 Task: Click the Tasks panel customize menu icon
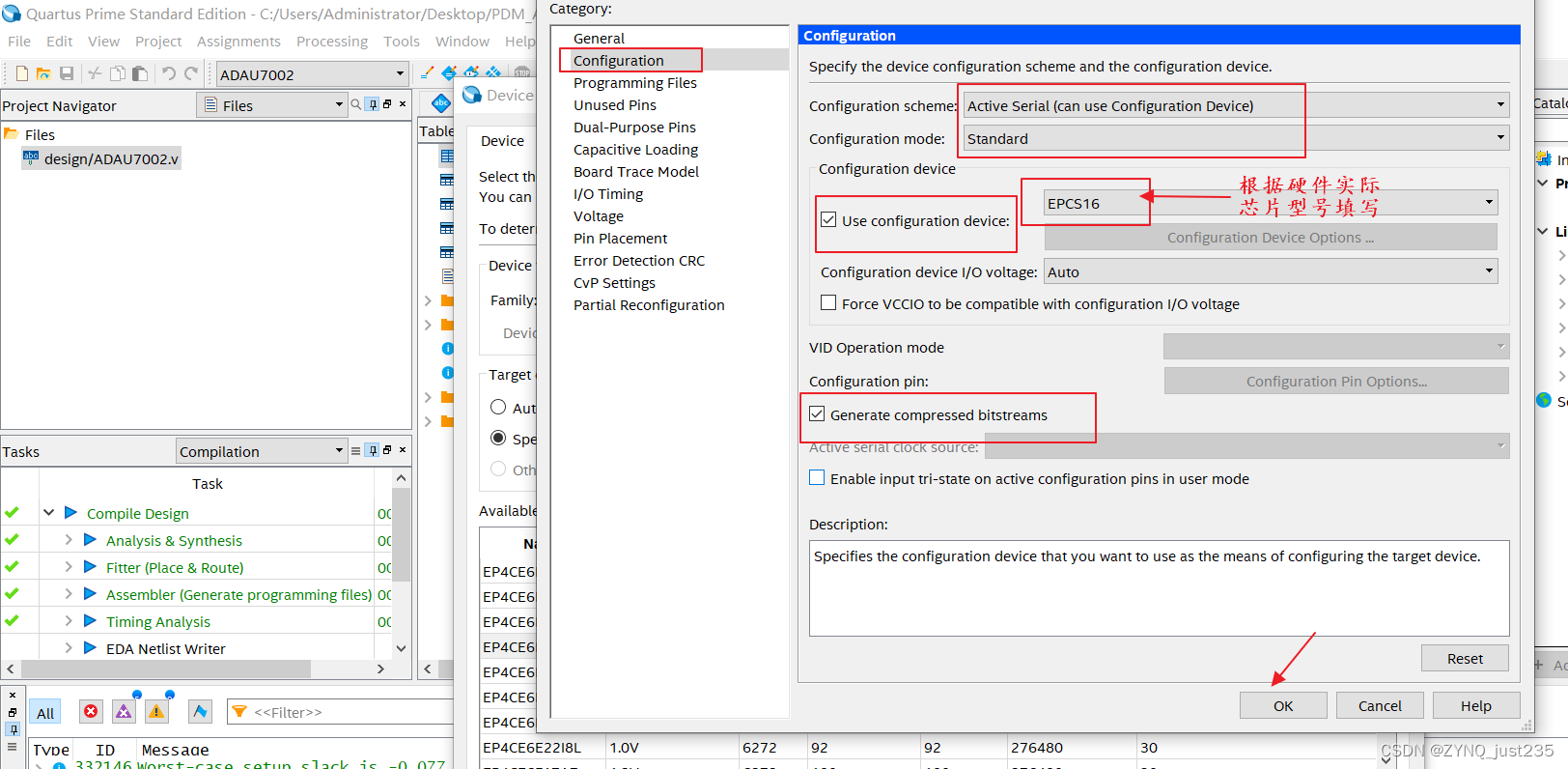click(356, 450)
